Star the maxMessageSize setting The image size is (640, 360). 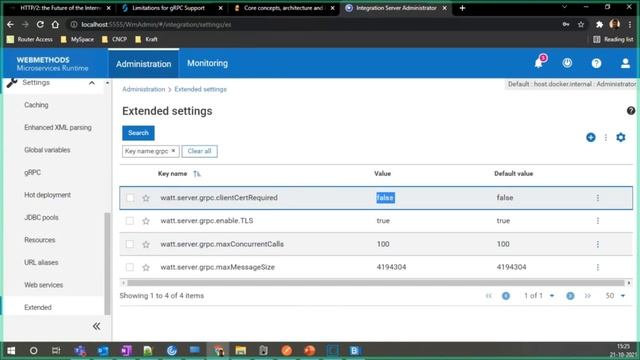tap(146, 267)
